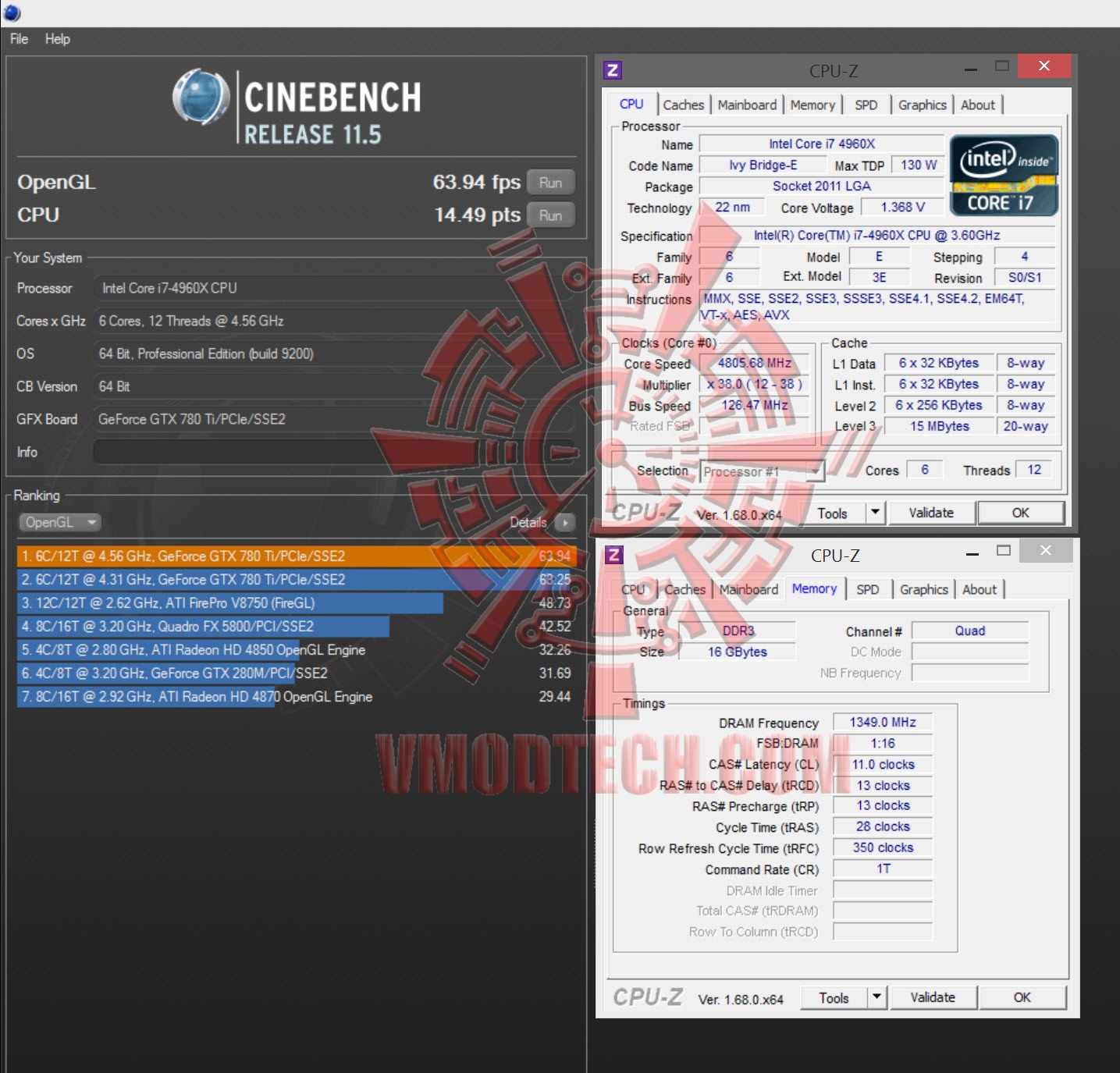The height and width of the screenshot is (1073, 1120).
Task: Open About tab in CPU-Z processor window
Action: pyautogui.click(x=978, y=105)
